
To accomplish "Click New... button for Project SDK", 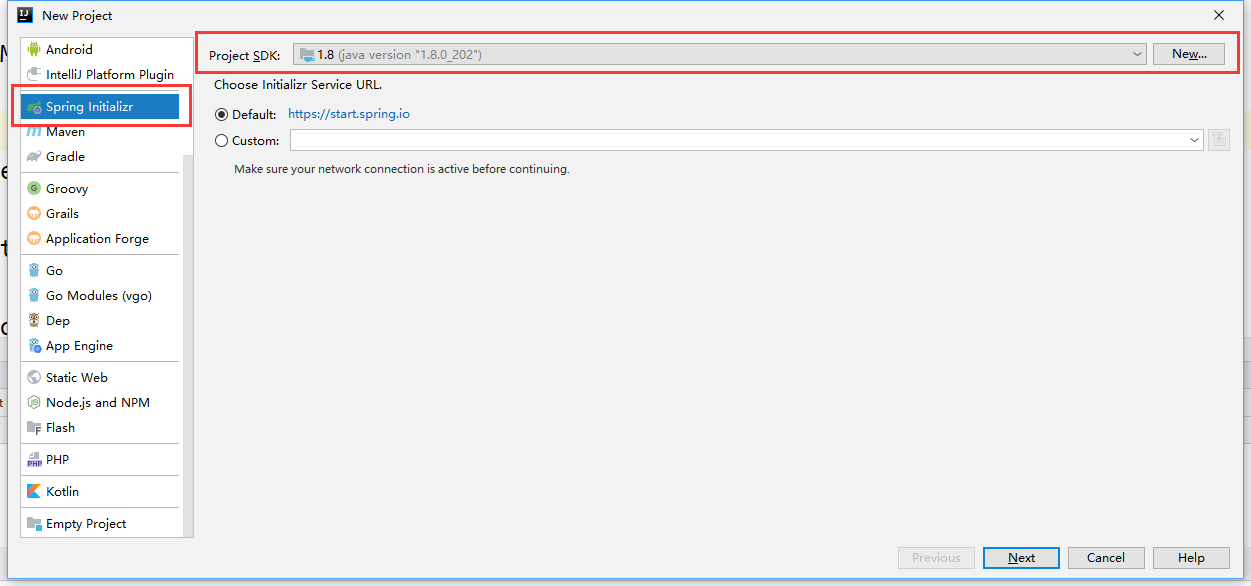I will (x=1189, y=54).
